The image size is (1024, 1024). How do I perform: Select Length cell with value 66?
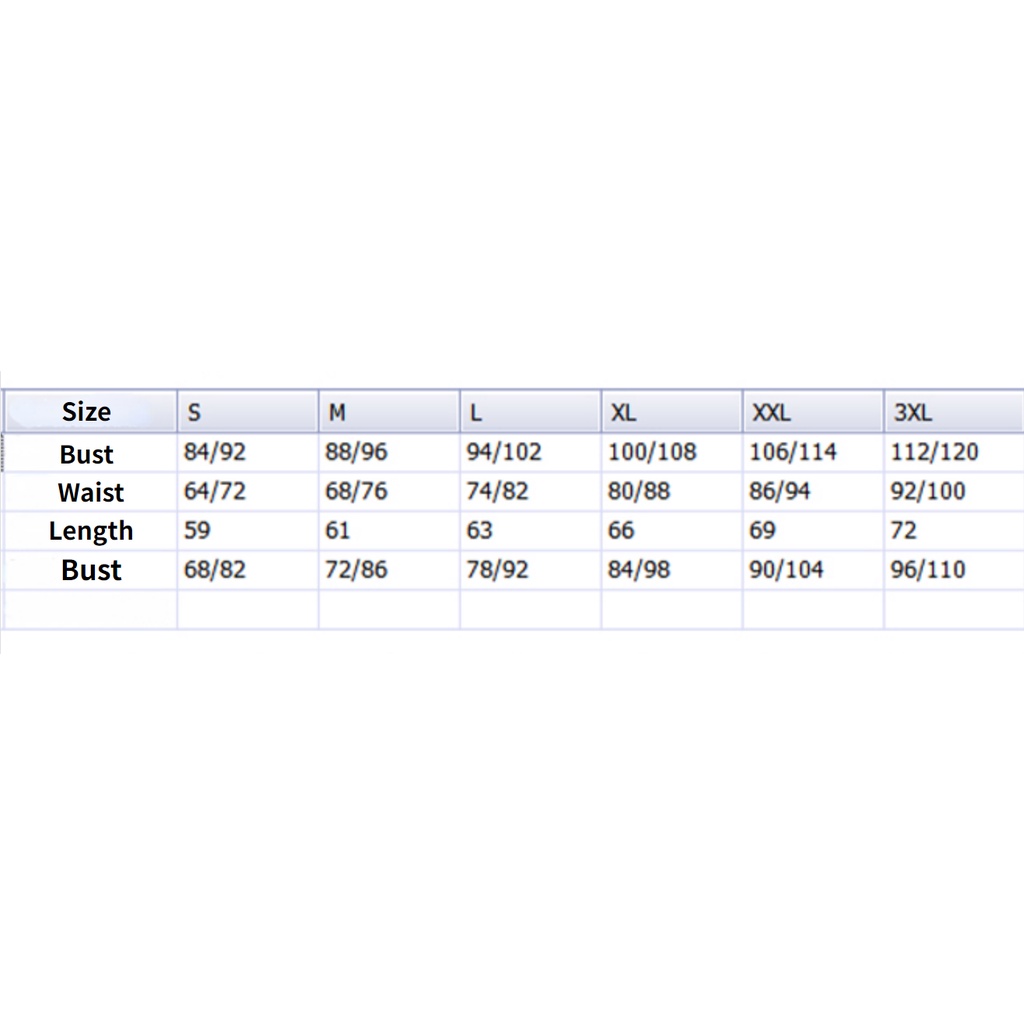(x=672, y=531)
